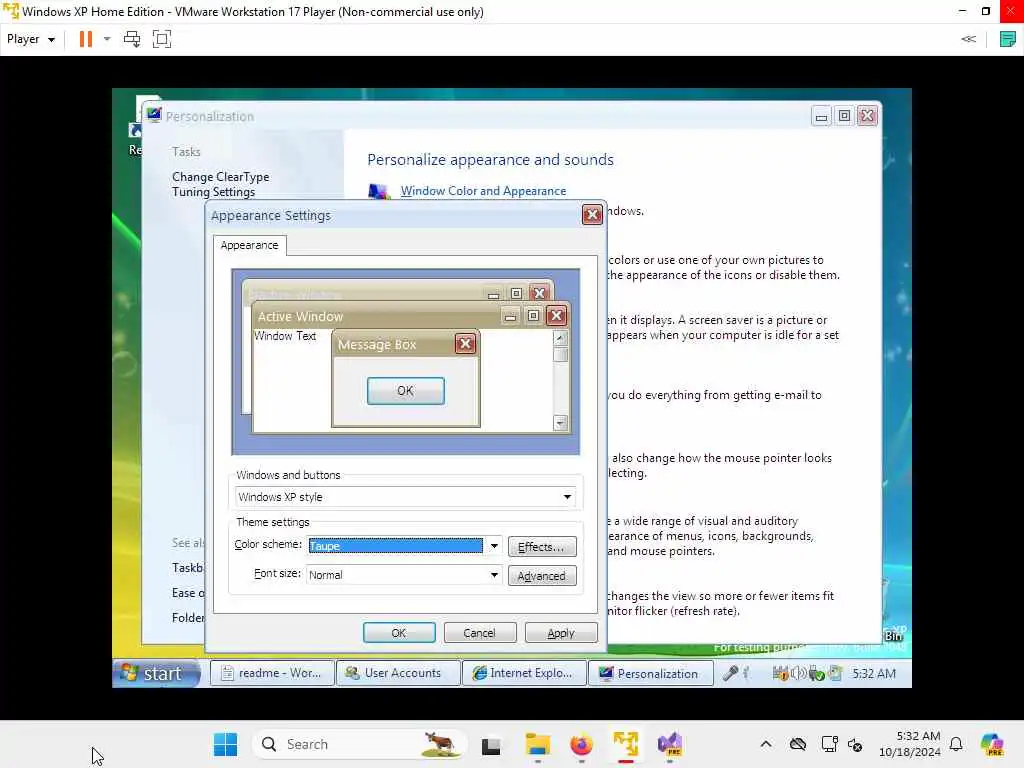Open the Color scheme dropdown
The height and width of the screenshot is (768, 1024).
pos(494,546)
